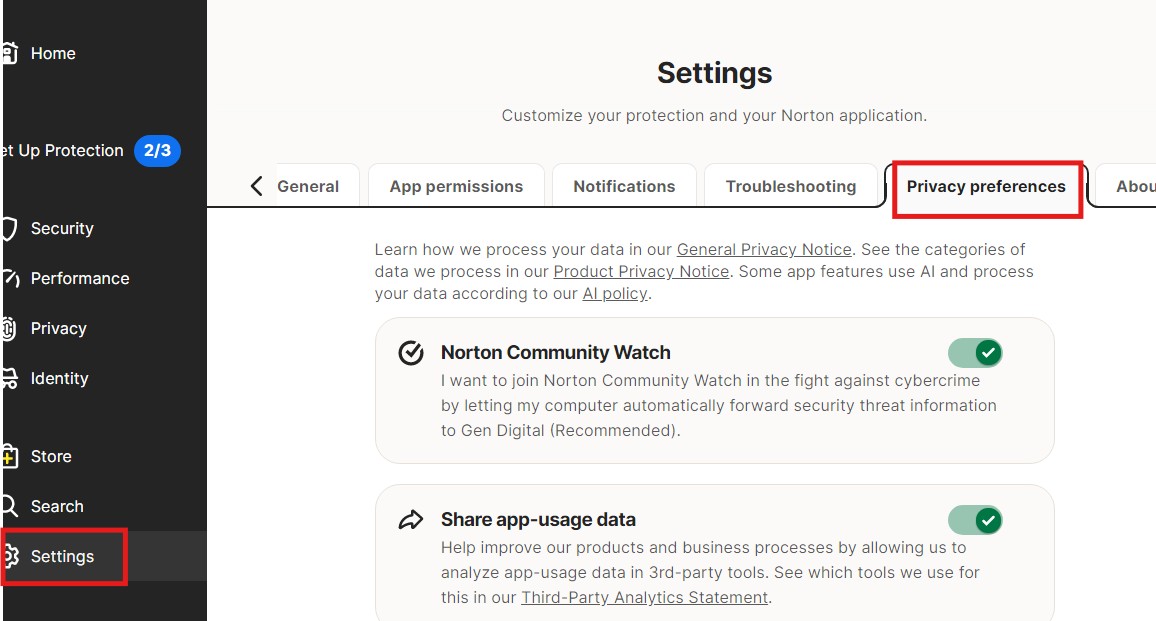The width and height of the screenshot is (1156, 621).
Task: Click the Settings gear icon
Action: pyautogui.click(x=10, y=556)
